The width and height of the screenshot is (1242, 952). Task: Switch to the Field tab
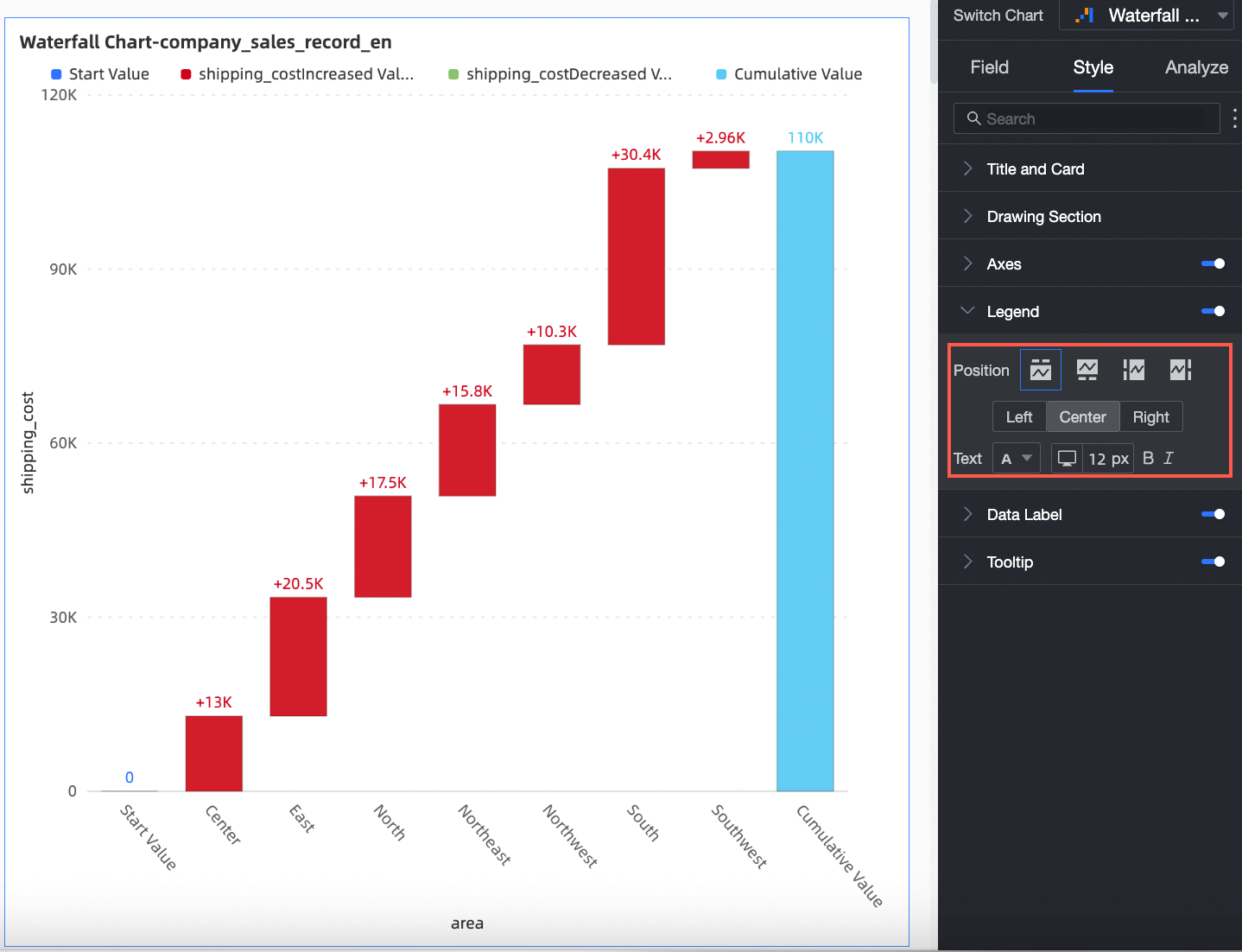989,67
